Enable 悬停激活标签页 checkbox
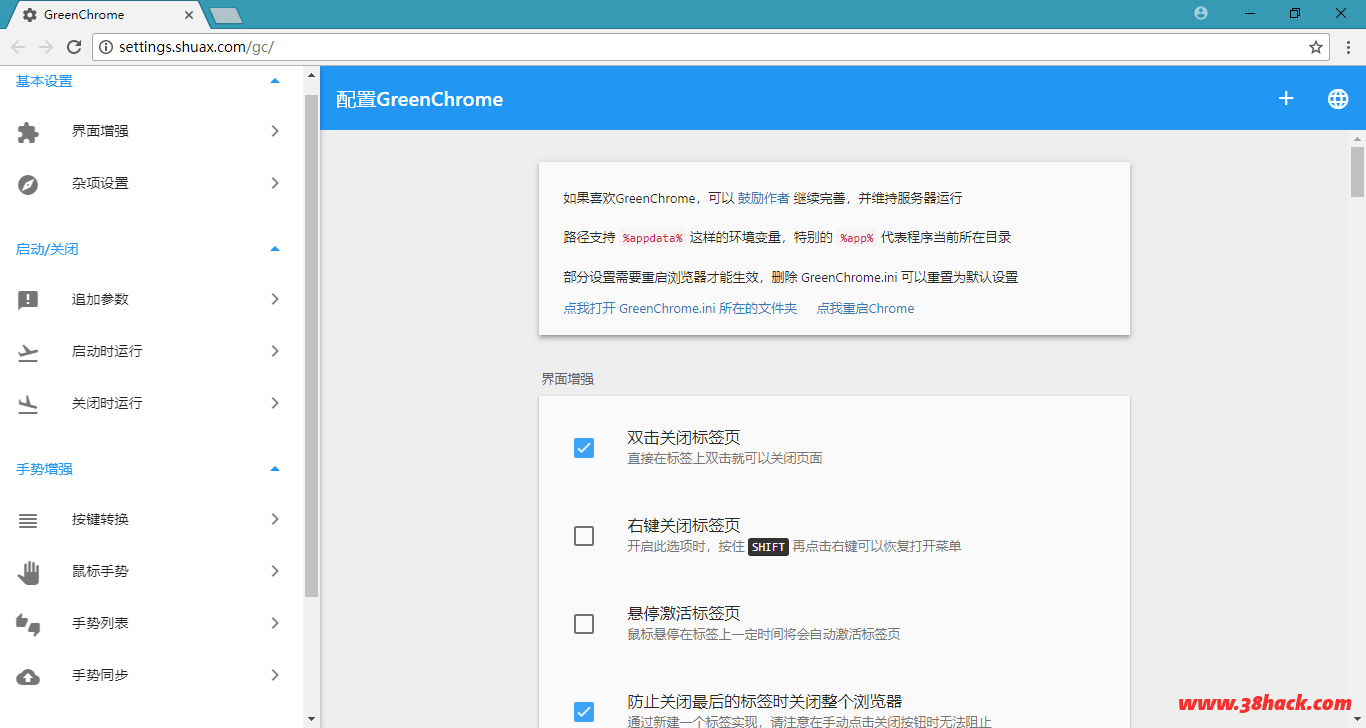The height and width of the screenshot is (728, 1366). pyautogui.click(x=584, y=624)
